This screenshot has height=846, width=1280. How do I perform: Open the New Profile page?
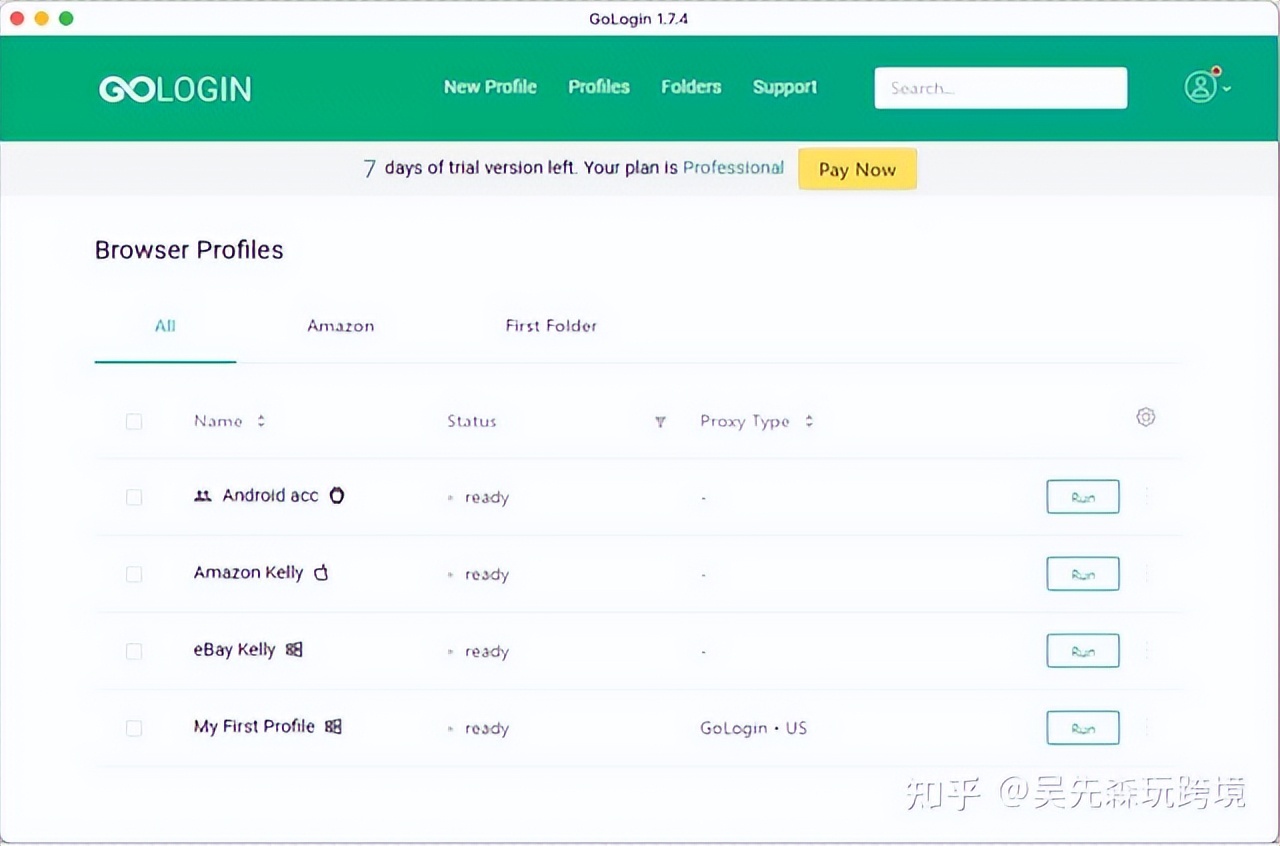tap(490, 87)
